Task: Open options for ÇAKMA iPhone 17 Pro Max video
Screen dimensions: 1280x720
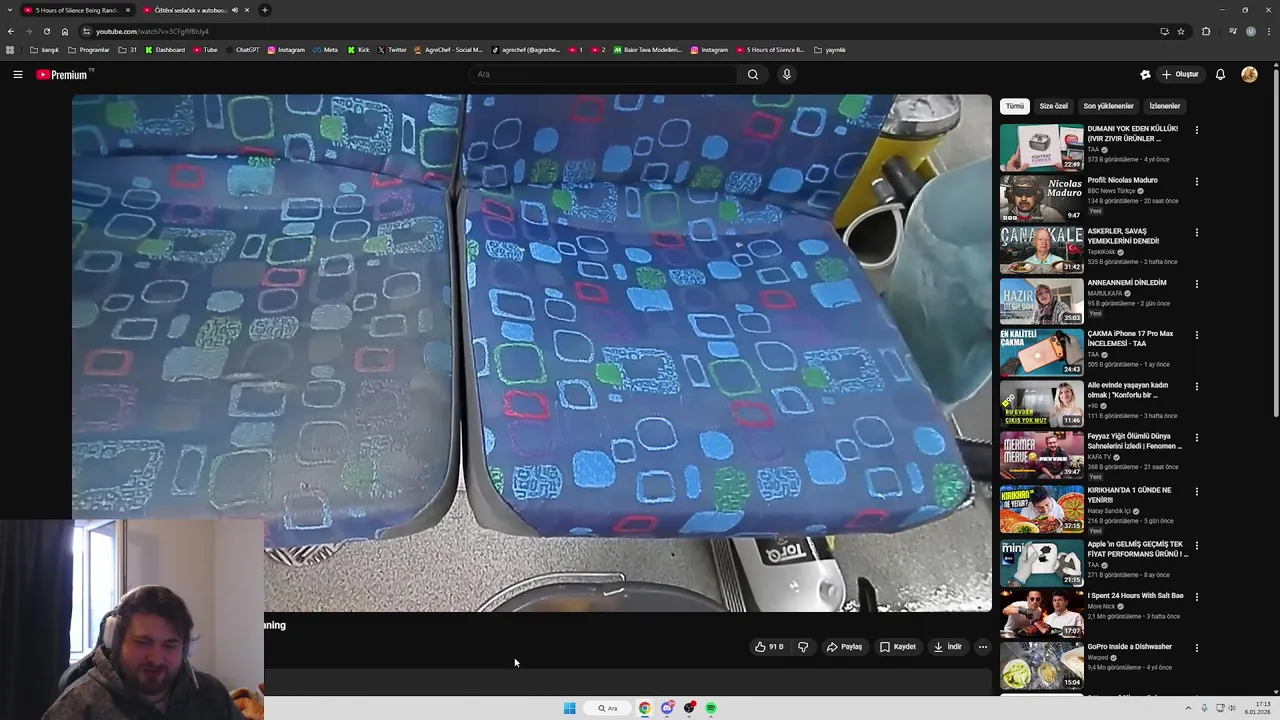Action: pos(1196,335)
